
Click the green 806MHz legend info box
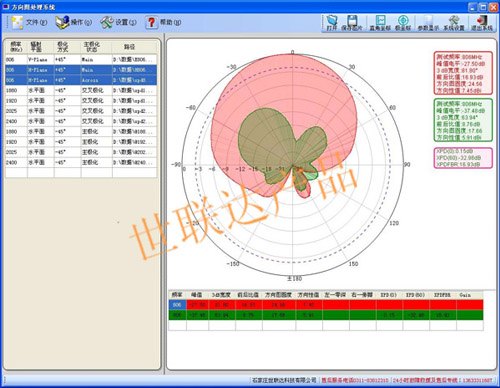(x=463, y=120)
